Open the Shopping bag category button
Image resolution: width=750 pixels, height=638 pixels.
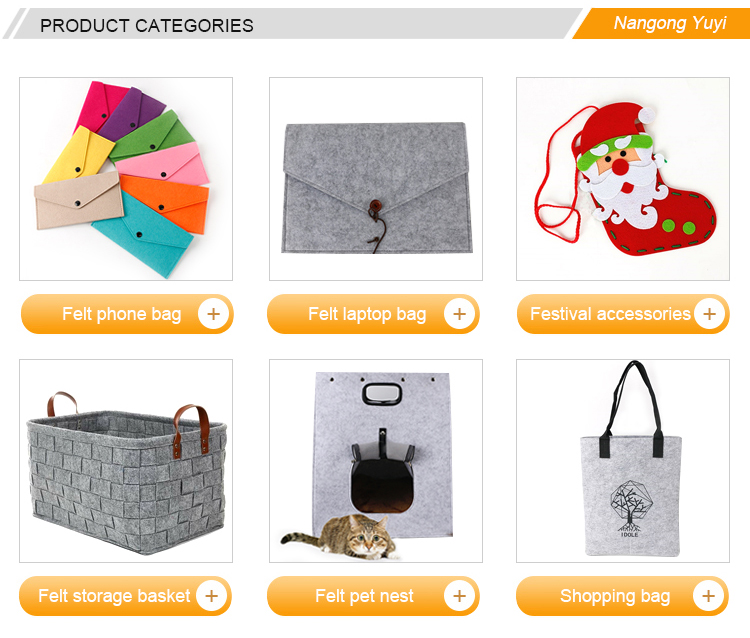[622, 596]
